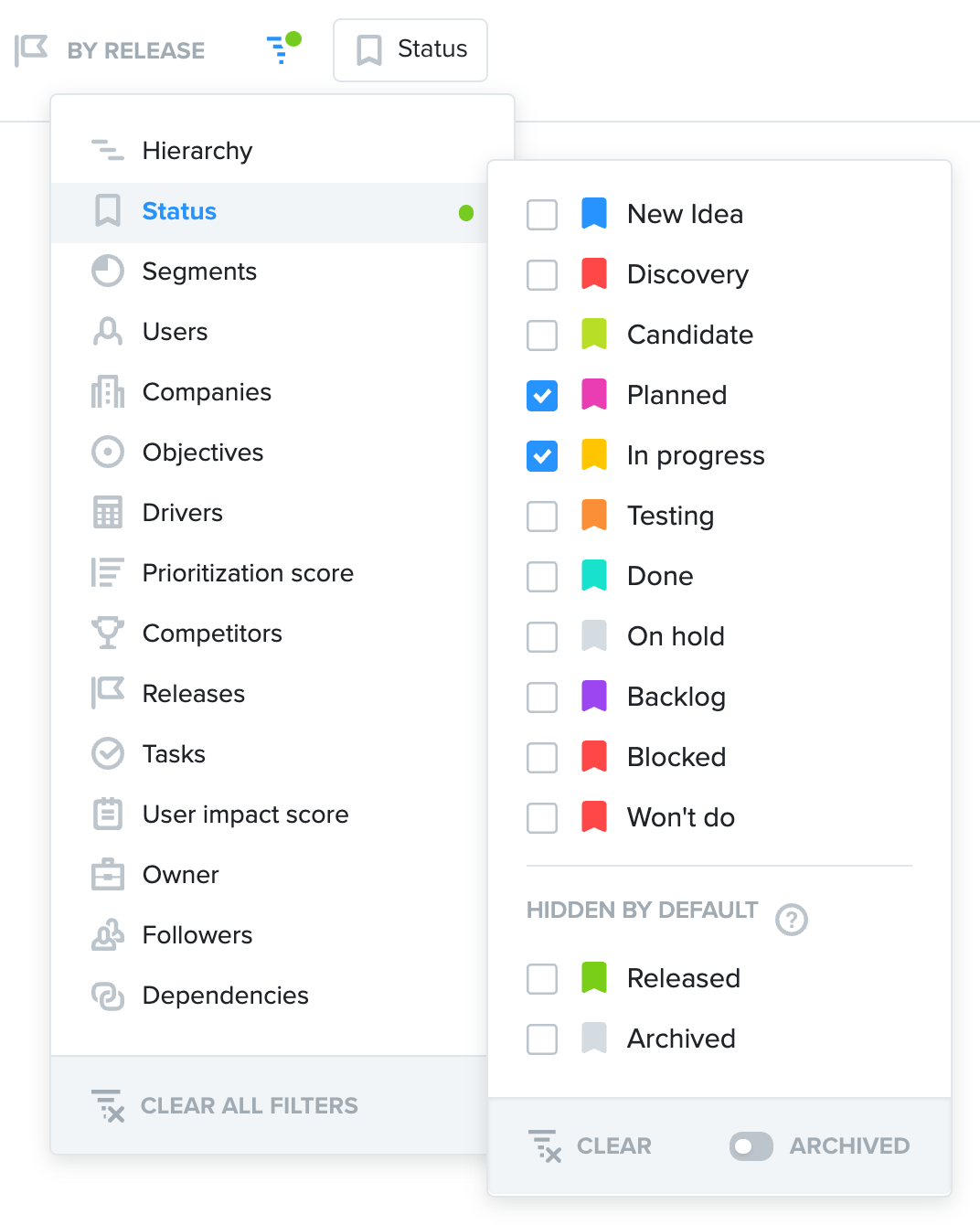Click the filter icon with green dot

[282, 48]
